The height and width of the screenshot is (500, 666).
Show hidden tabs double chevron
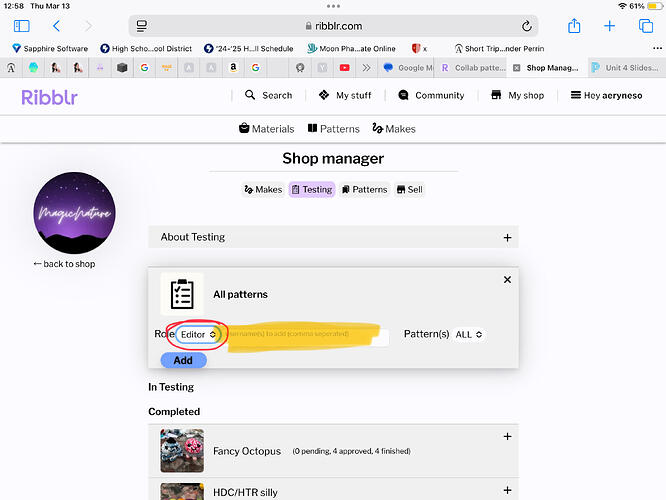pos(366,68)
